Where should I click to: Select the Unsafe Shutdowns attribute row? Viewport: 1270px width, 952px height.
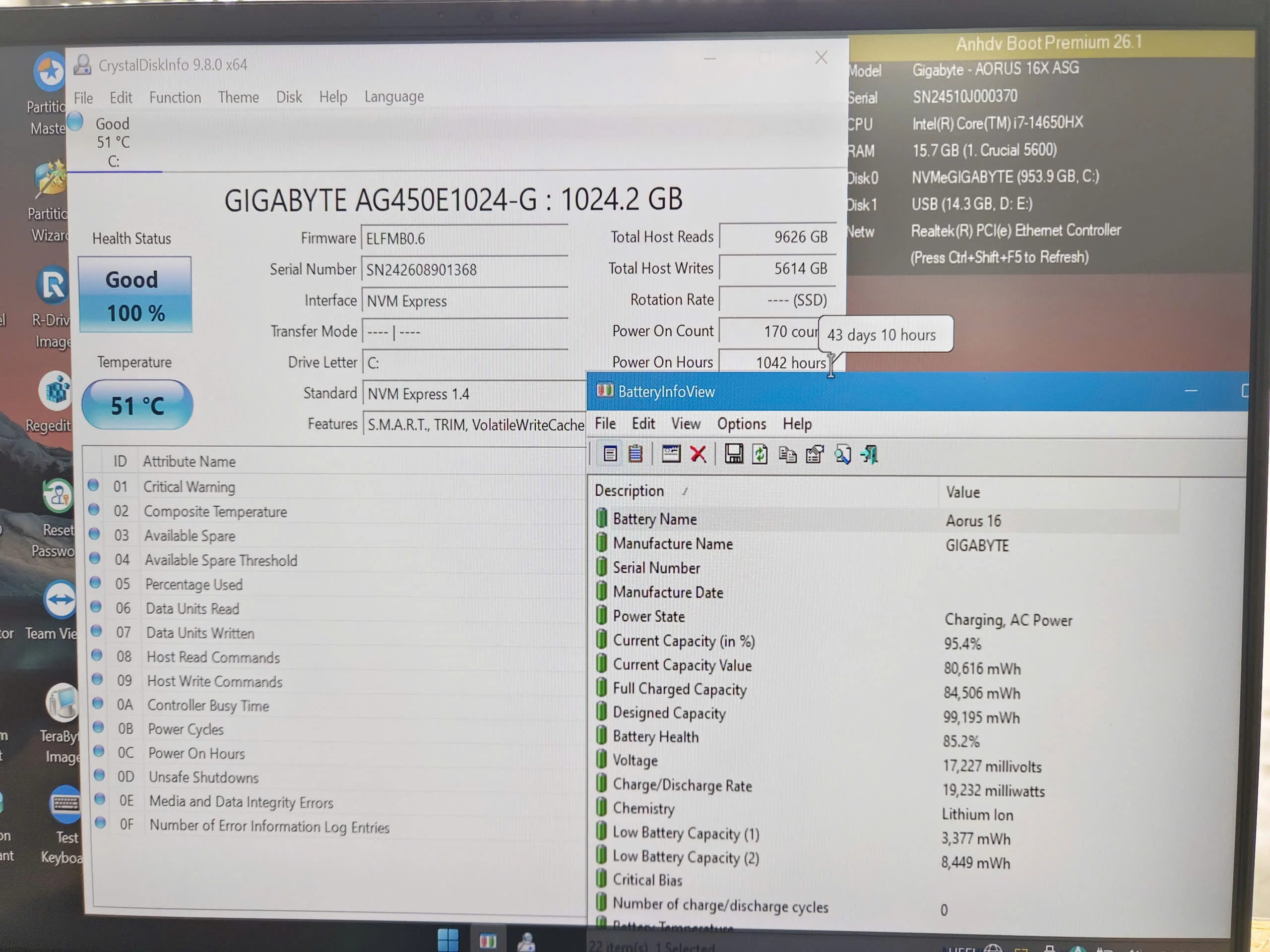click(x=339, y=777)
